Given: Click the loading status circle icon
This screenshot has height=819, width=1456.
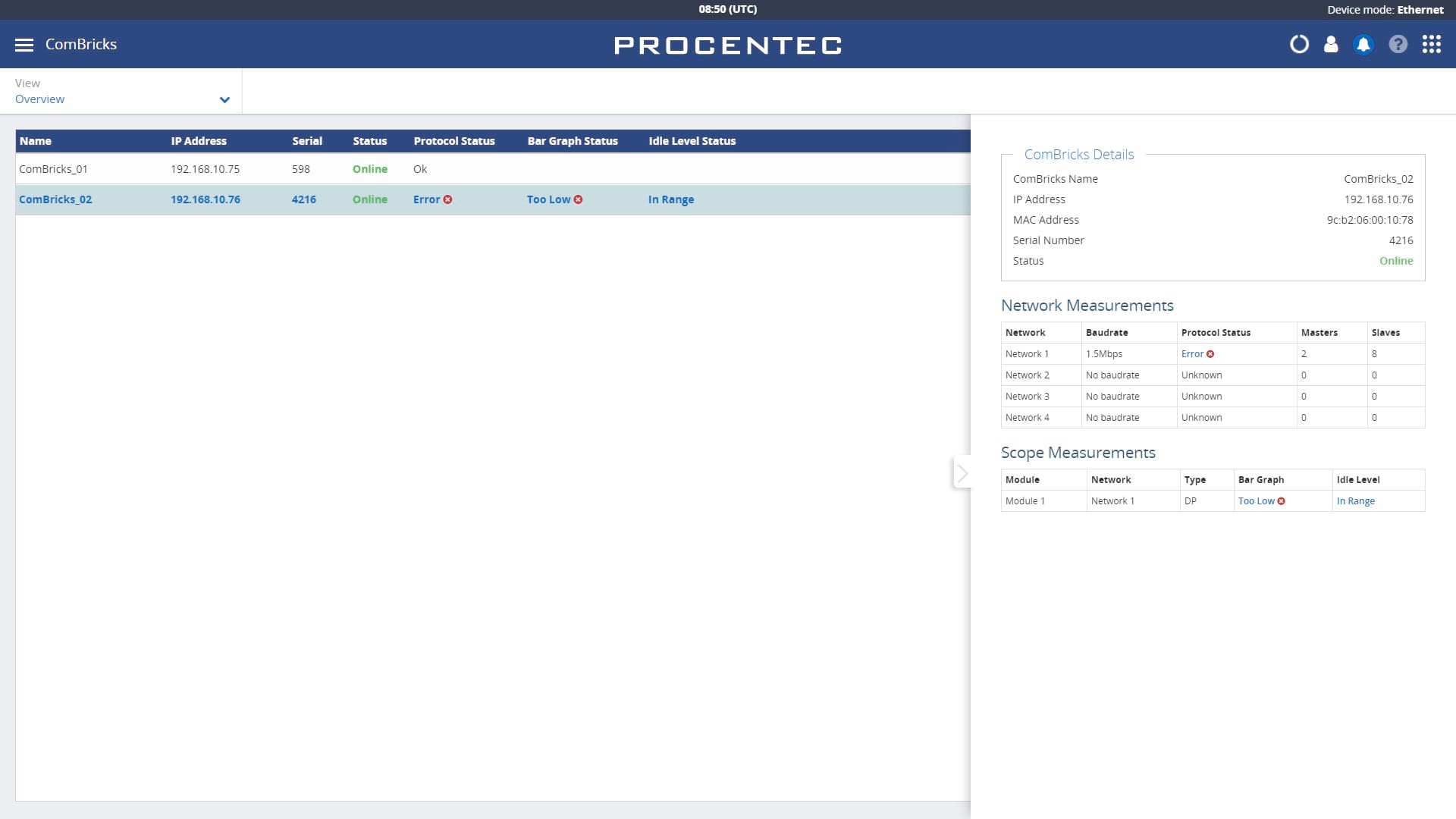Looking at the screenshot, I should click(1299, 44).
